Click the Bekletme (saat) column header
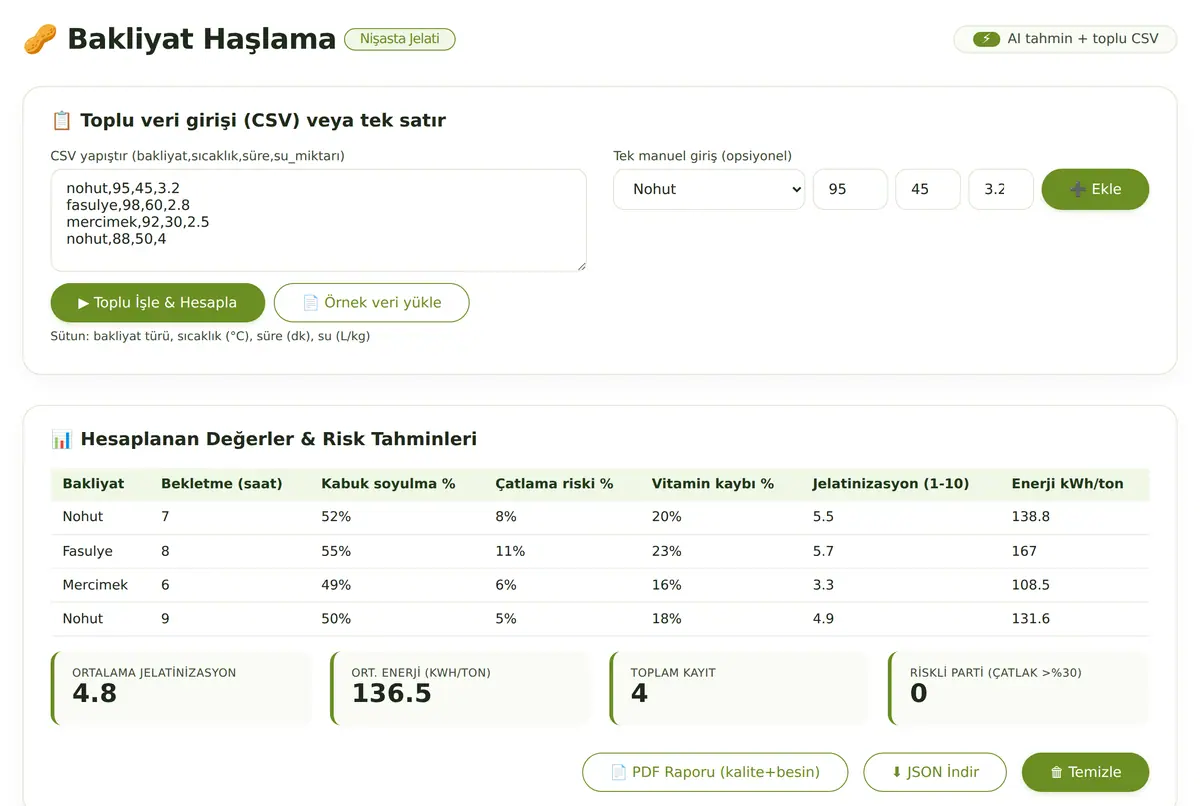 click(222, 484)
